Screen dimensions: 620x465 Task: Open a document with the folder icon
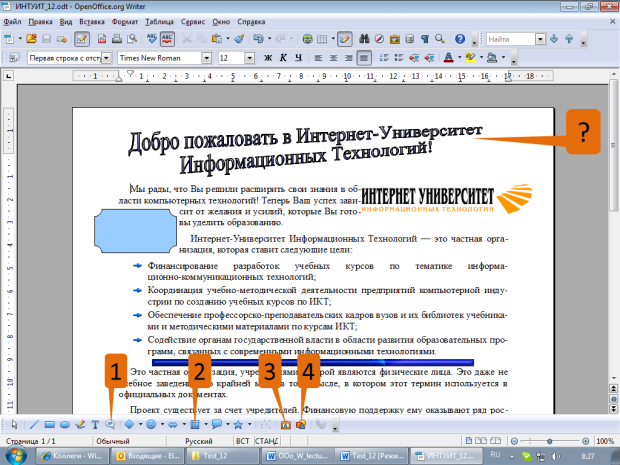31,39
